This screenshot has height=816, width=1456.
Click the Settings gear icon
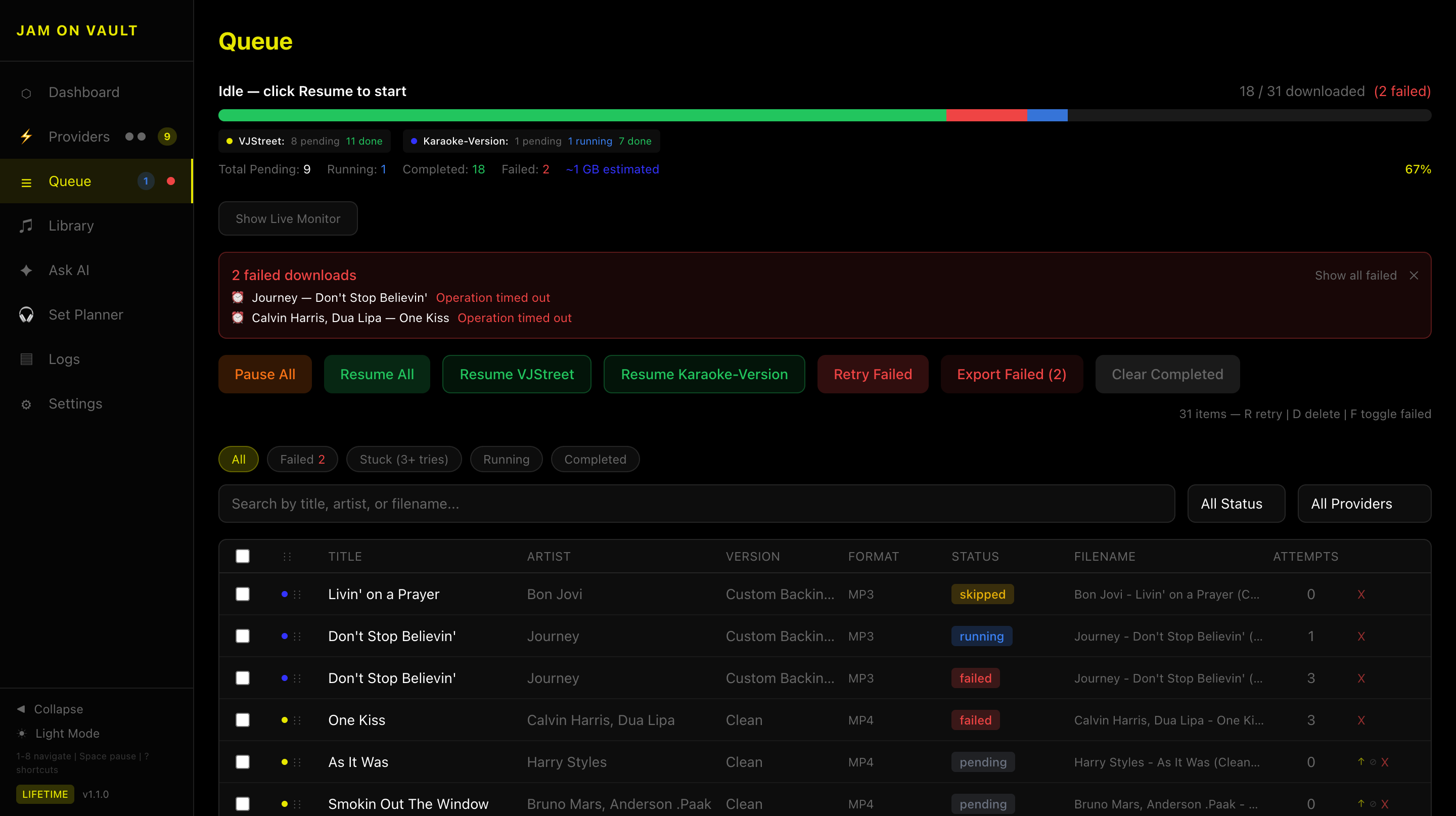click(x=26, y=404)
